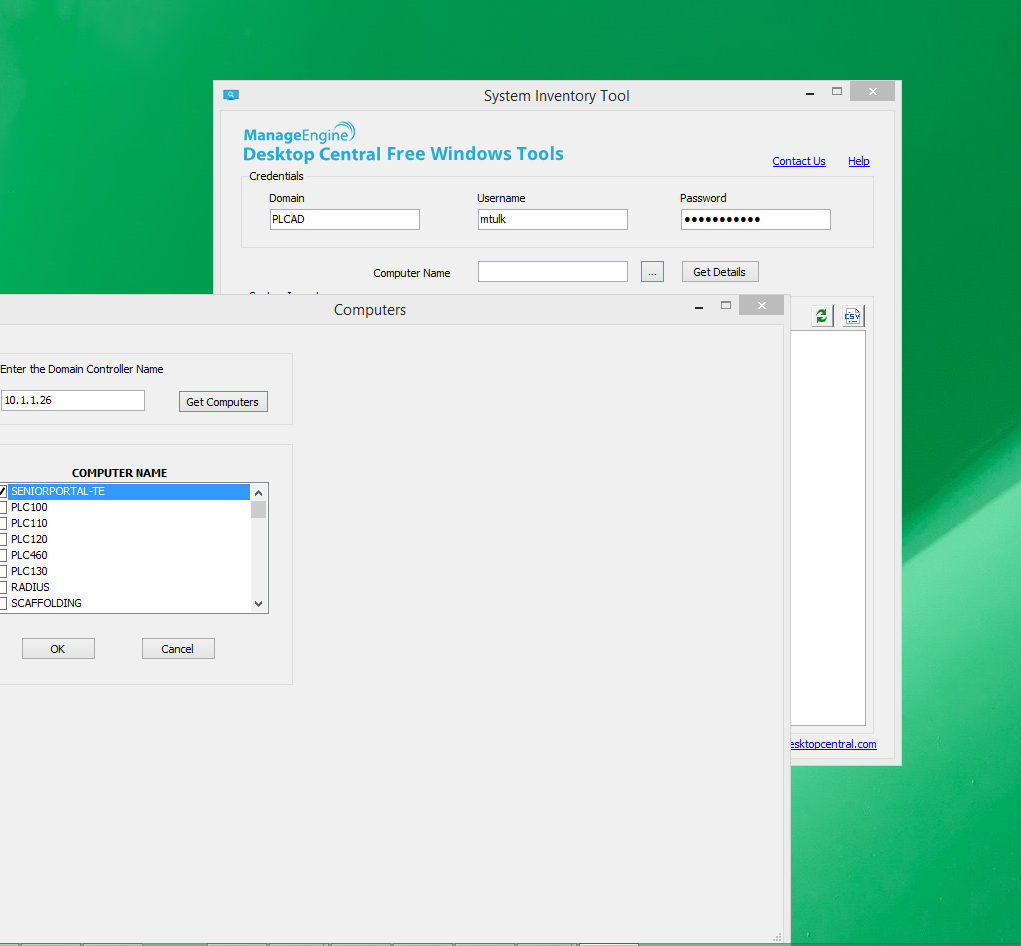Click the Username input field
The width and height of the screenshot is (1021, 946).
tap(552, 219)
